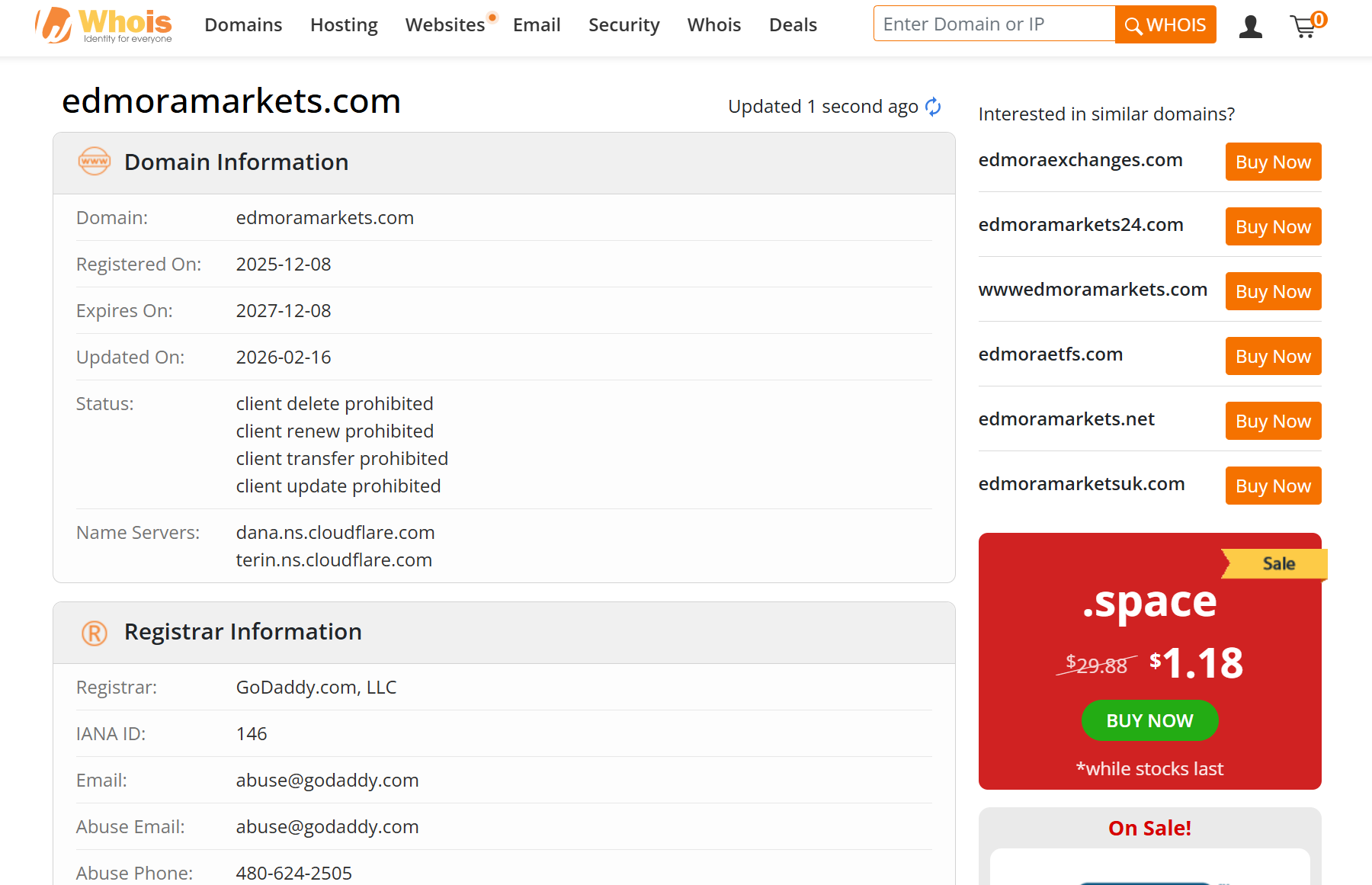The height and width of the screenshot is (885, 1372).
Task: Click the abuse phone 480-624-2505
Action: coord(294,874)
